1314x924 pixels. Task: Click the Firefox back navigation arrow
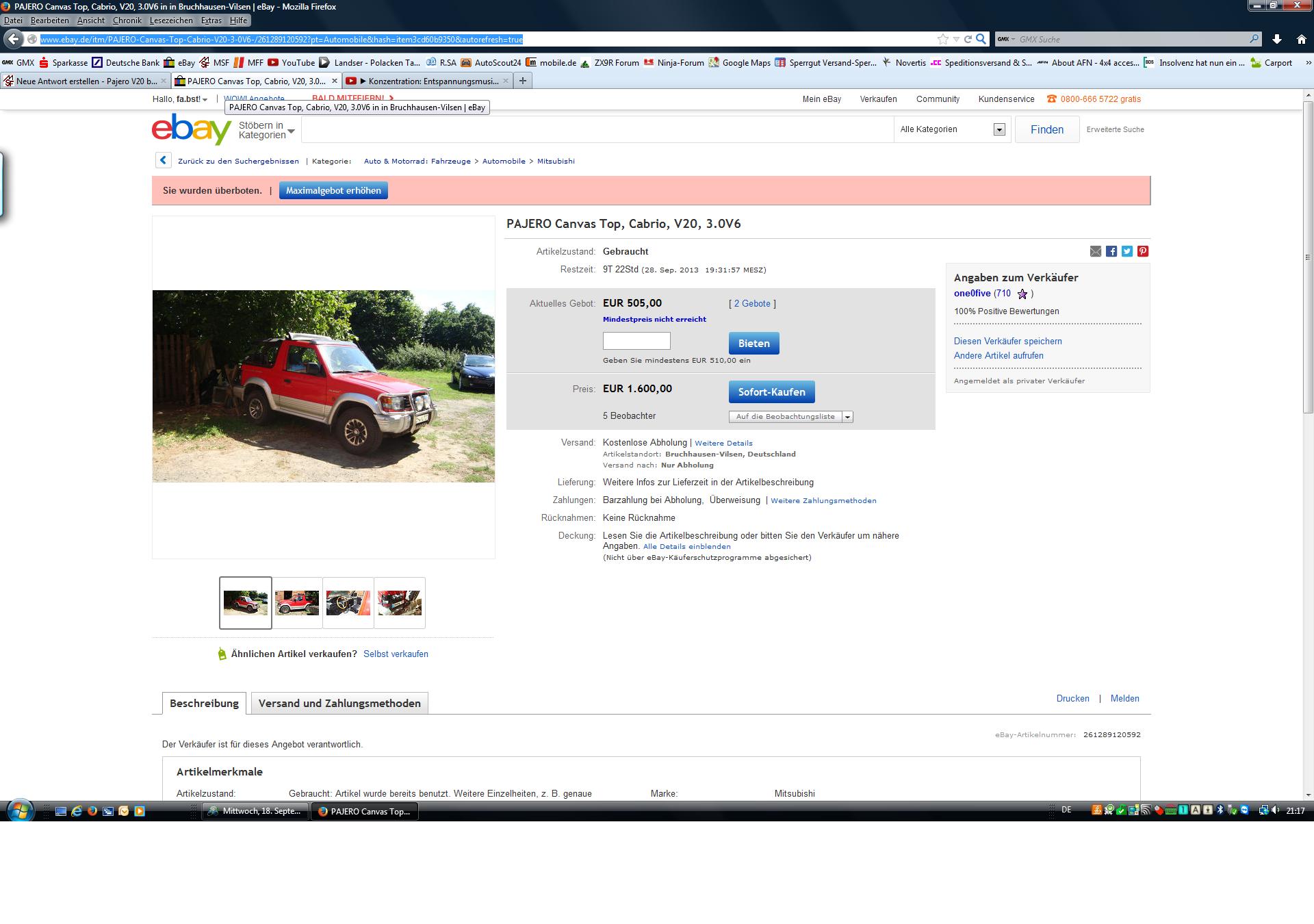coord(14,39)
